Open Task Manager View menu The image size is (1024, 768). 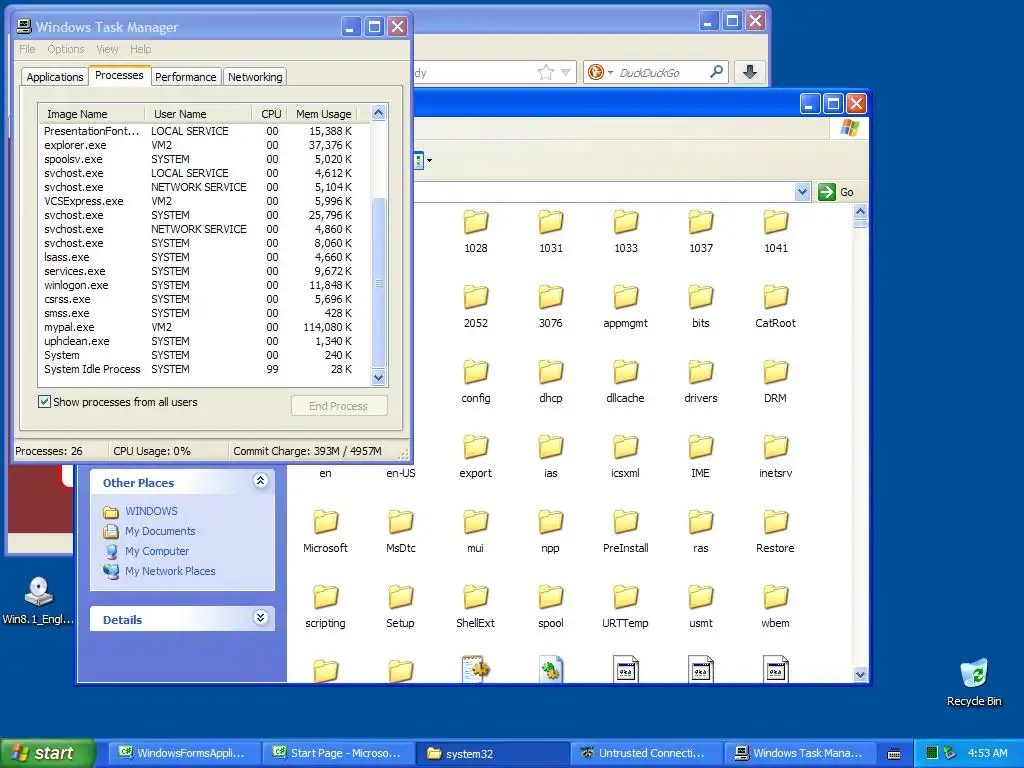coord(107,49)
